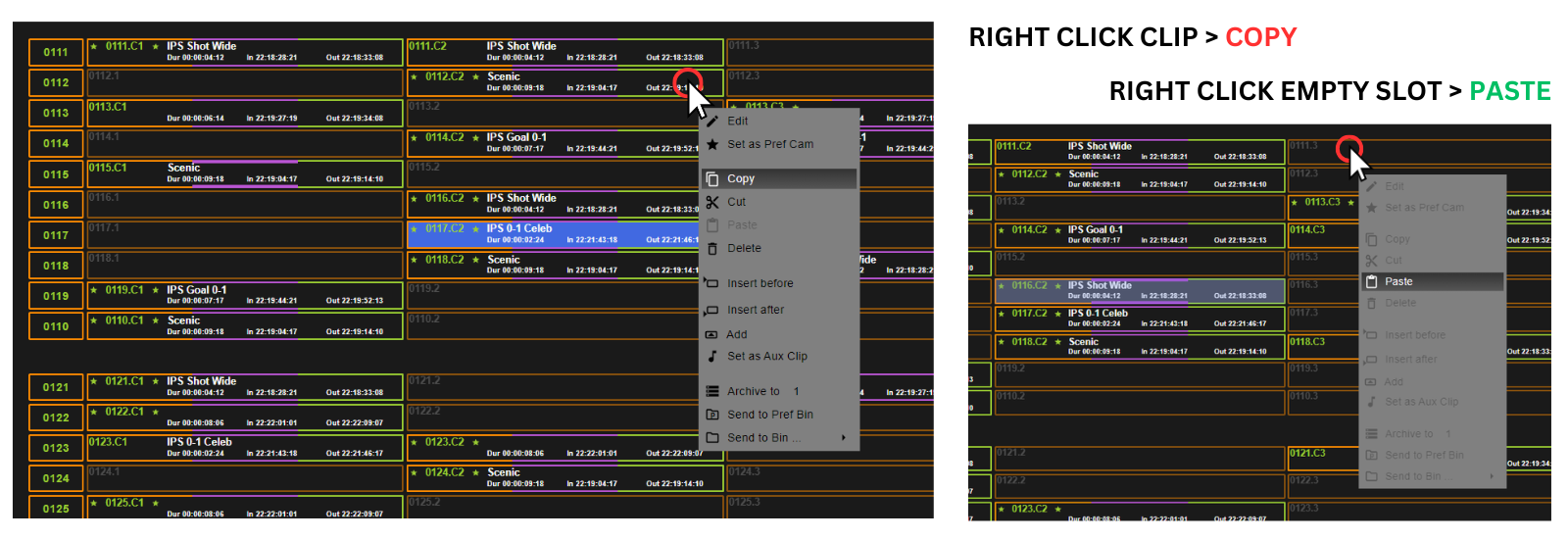This screenshot has height=540, width=1568.
Task: Click the Insert after icon in left context menu
Action: pyautogui.click(x=712, y=310)
